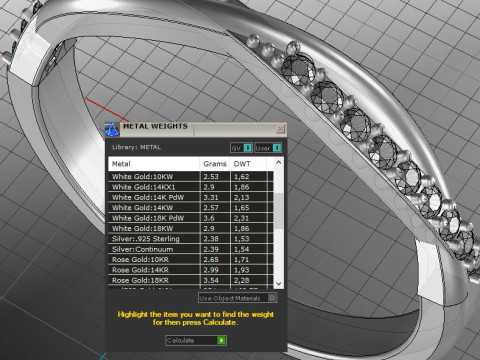Click the 1,71 DWT value

(241, 259)
